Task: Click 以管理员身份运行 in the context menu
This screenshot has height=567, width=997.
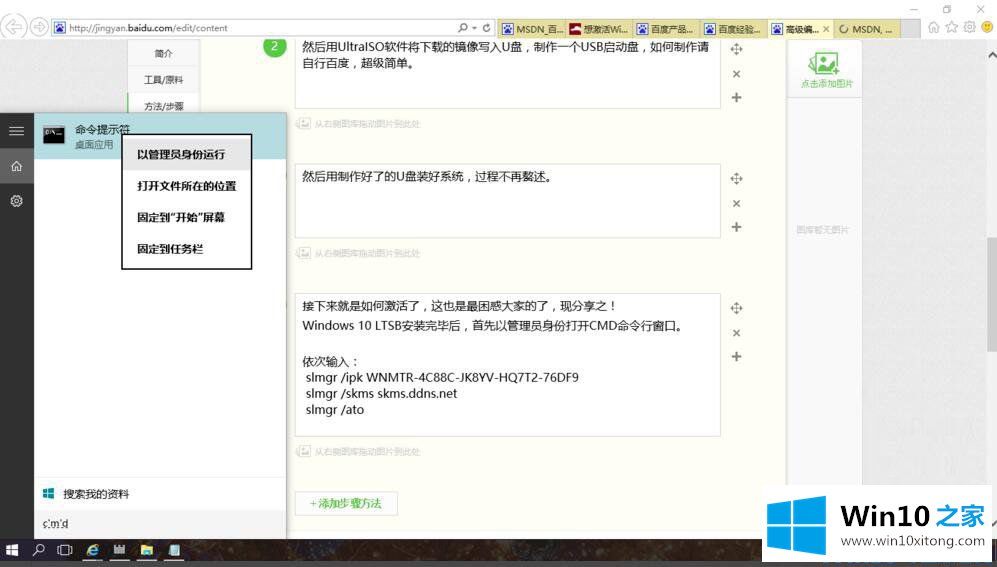Action: [181, 155]
